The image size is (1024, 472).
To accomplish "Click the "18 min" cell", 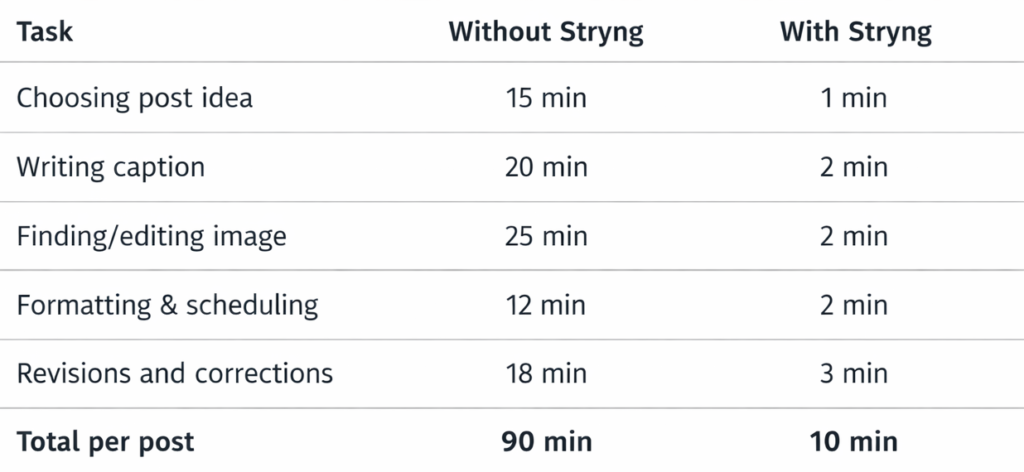I will click(545, 374).
